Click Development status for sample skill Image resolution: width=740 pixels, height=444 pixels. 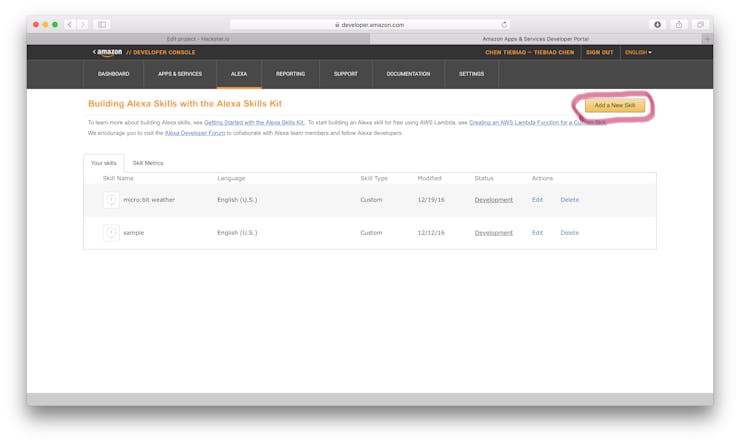493,233
